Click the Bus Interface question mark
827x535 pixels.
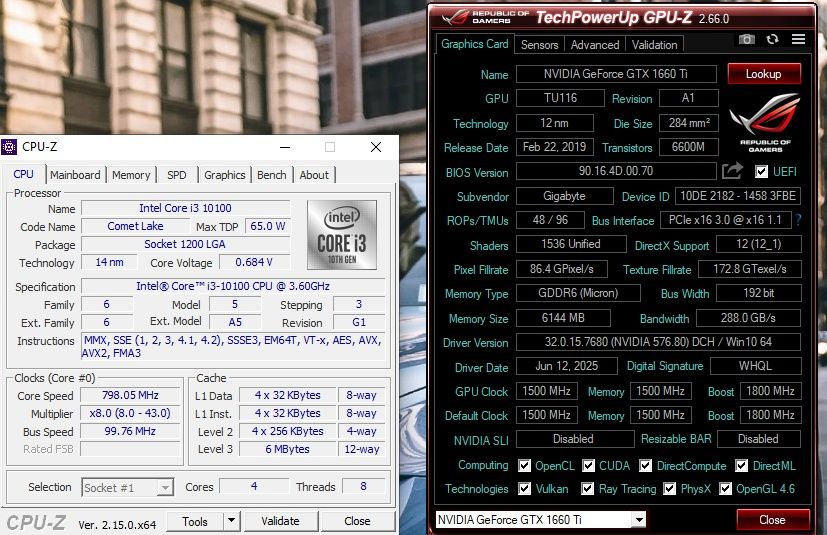798,220
